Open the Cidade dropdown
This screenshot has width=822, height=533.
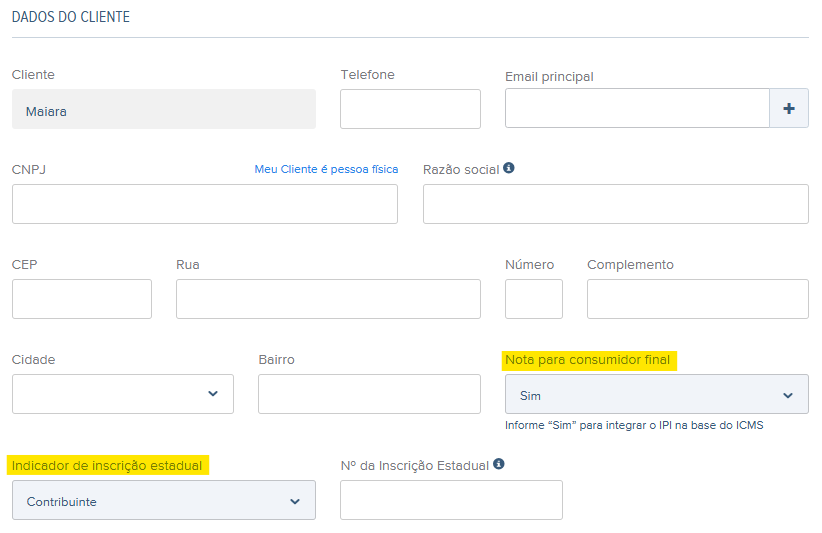pyautogui.click(x=123, y=394)
